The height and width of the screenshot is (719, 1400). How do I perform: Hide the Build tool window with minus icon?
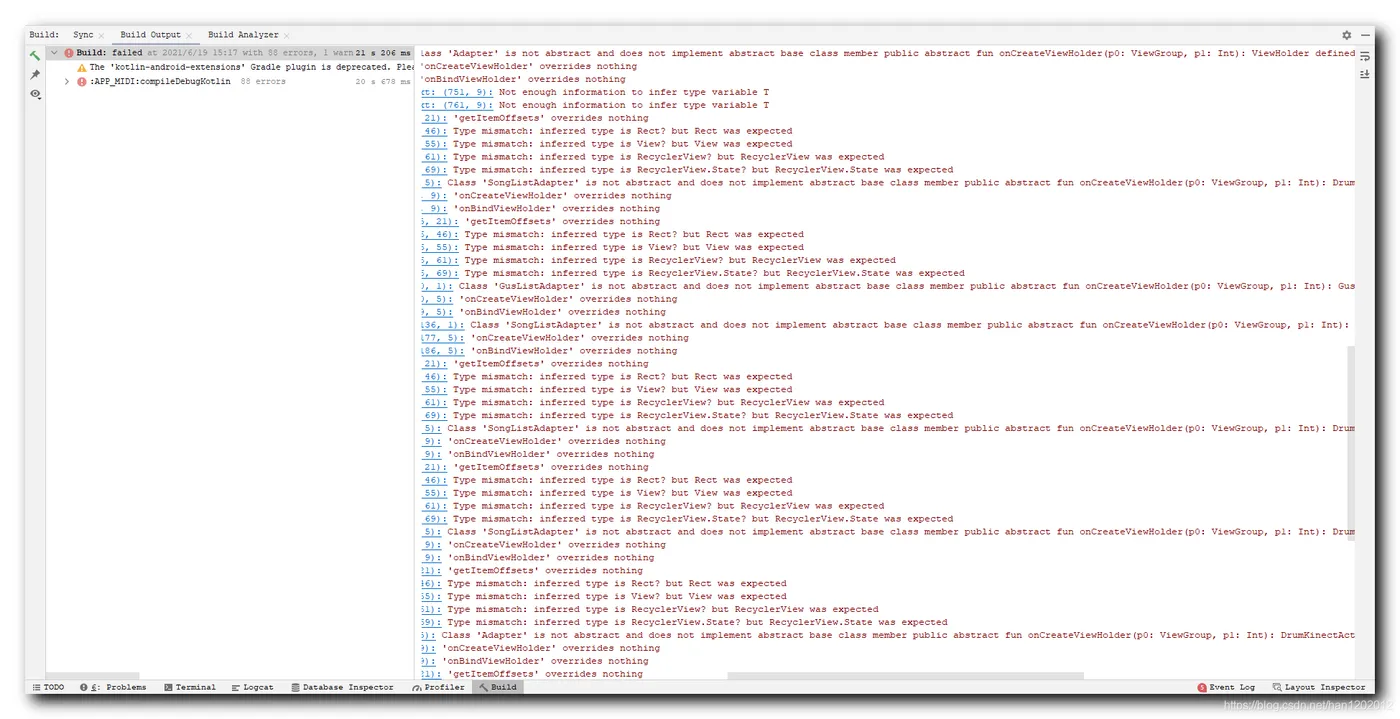[1364, 35]
